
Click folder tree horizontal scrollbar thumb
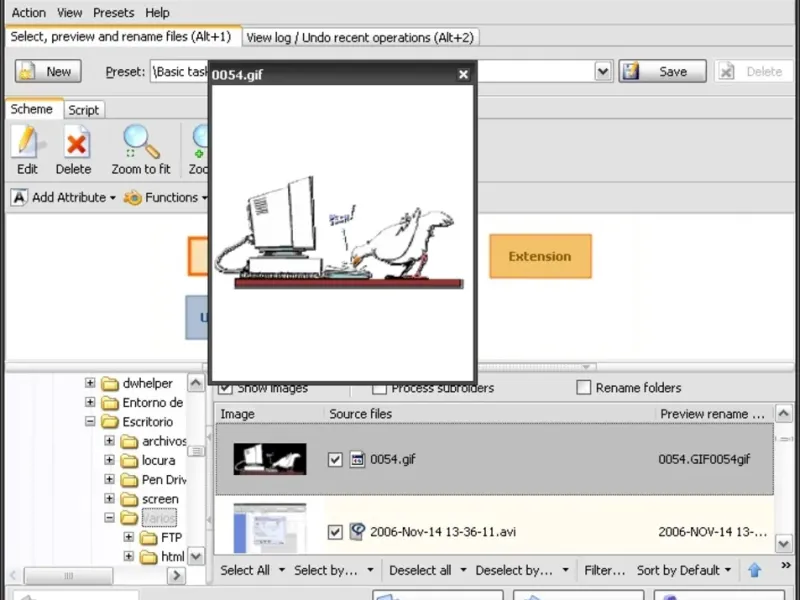point(68,576)
